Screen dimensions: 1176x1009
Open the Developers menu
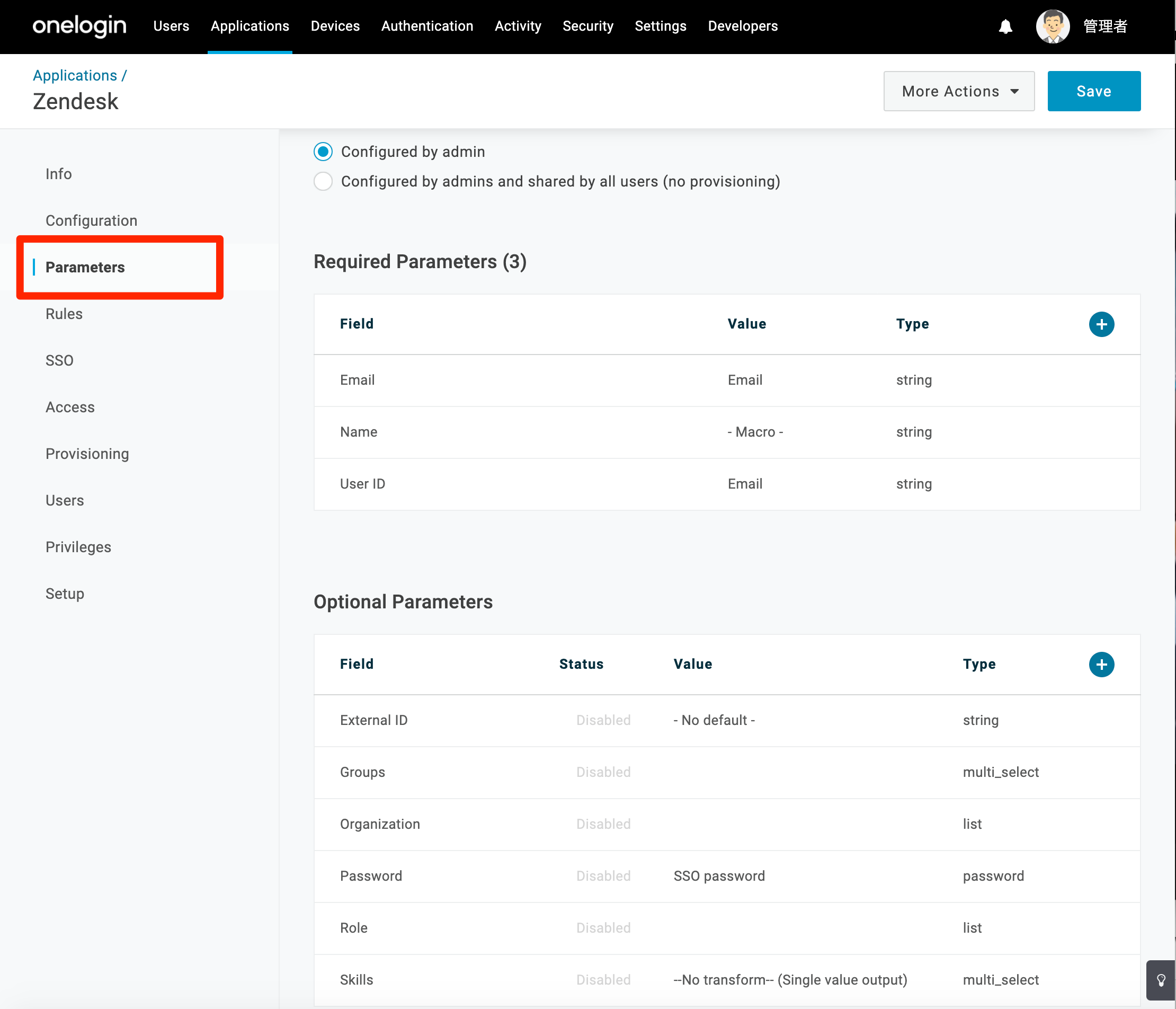tap(742, 26)
